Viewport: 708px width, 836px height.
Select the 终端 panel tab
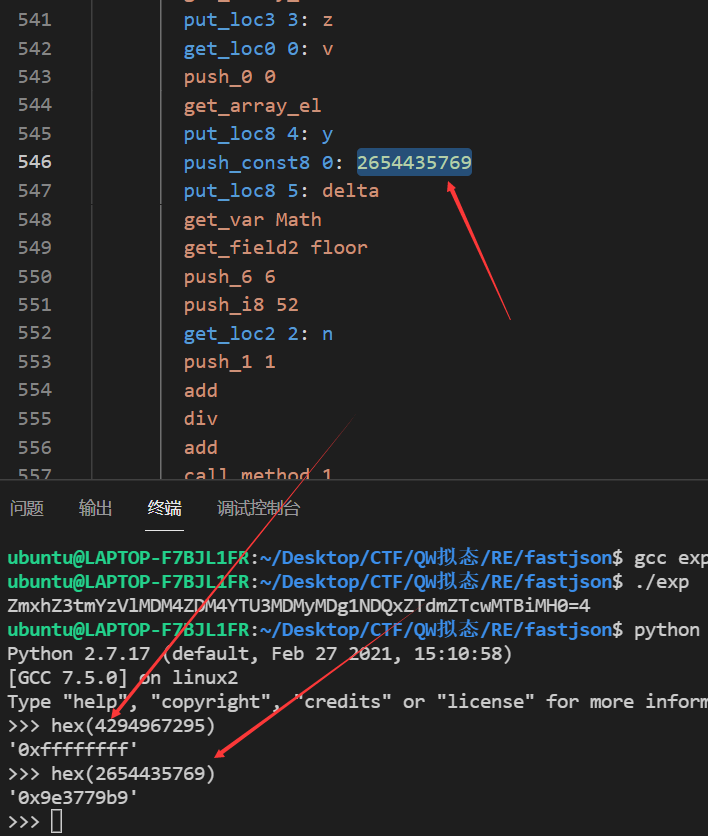[x=165, y=508]
